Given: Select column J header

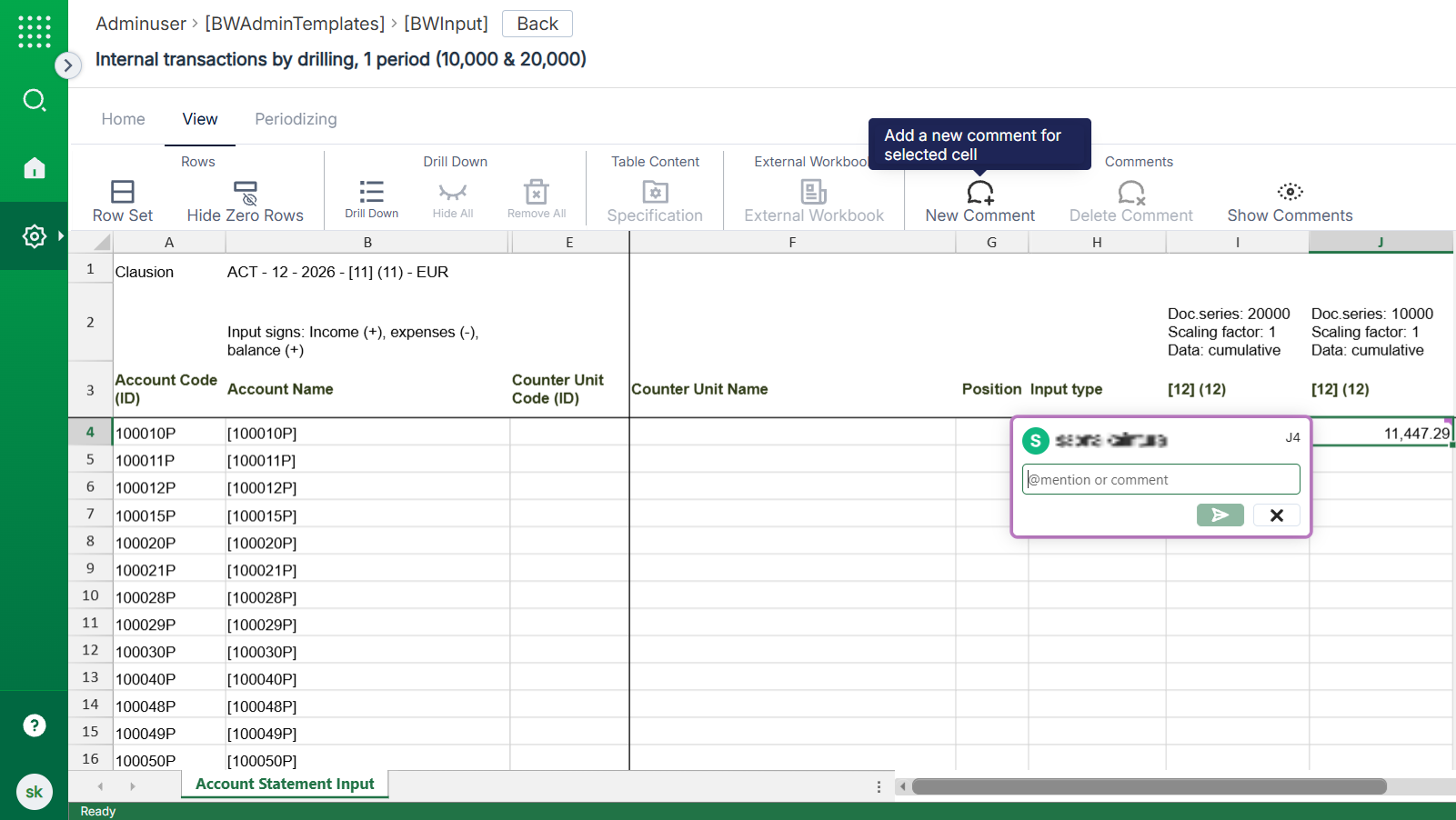Looking at the screenshot, I should (1381, 242).
